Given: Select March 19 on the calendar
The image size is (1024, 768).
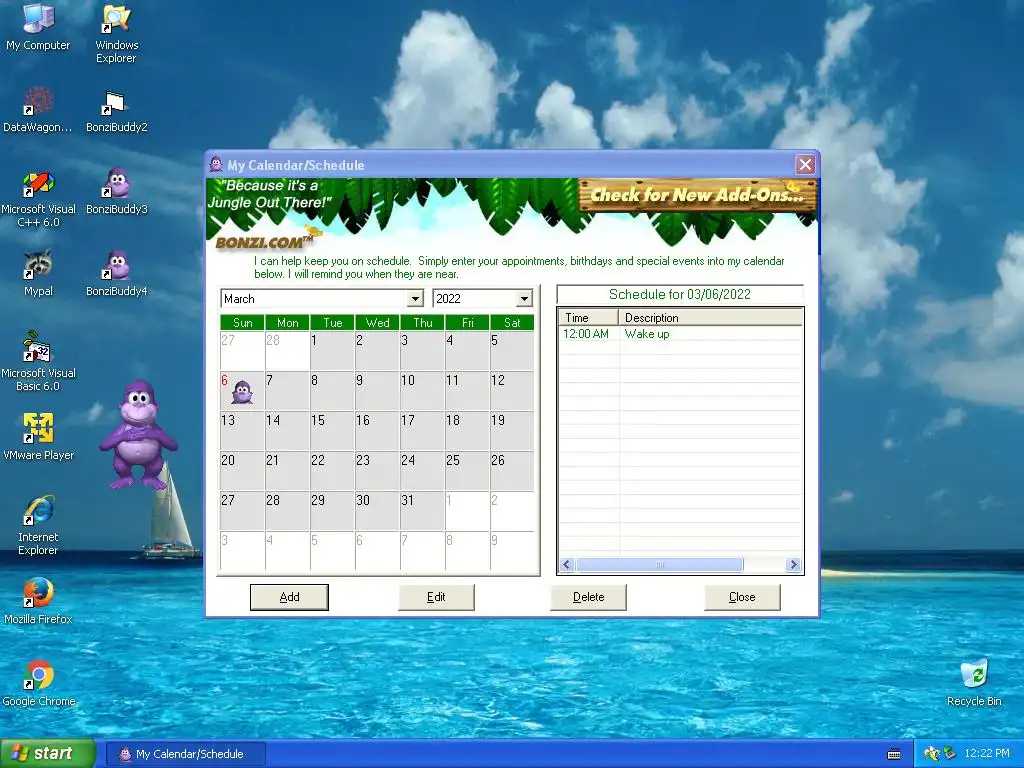Looking at the screenshot, I should tap(512, 430).
